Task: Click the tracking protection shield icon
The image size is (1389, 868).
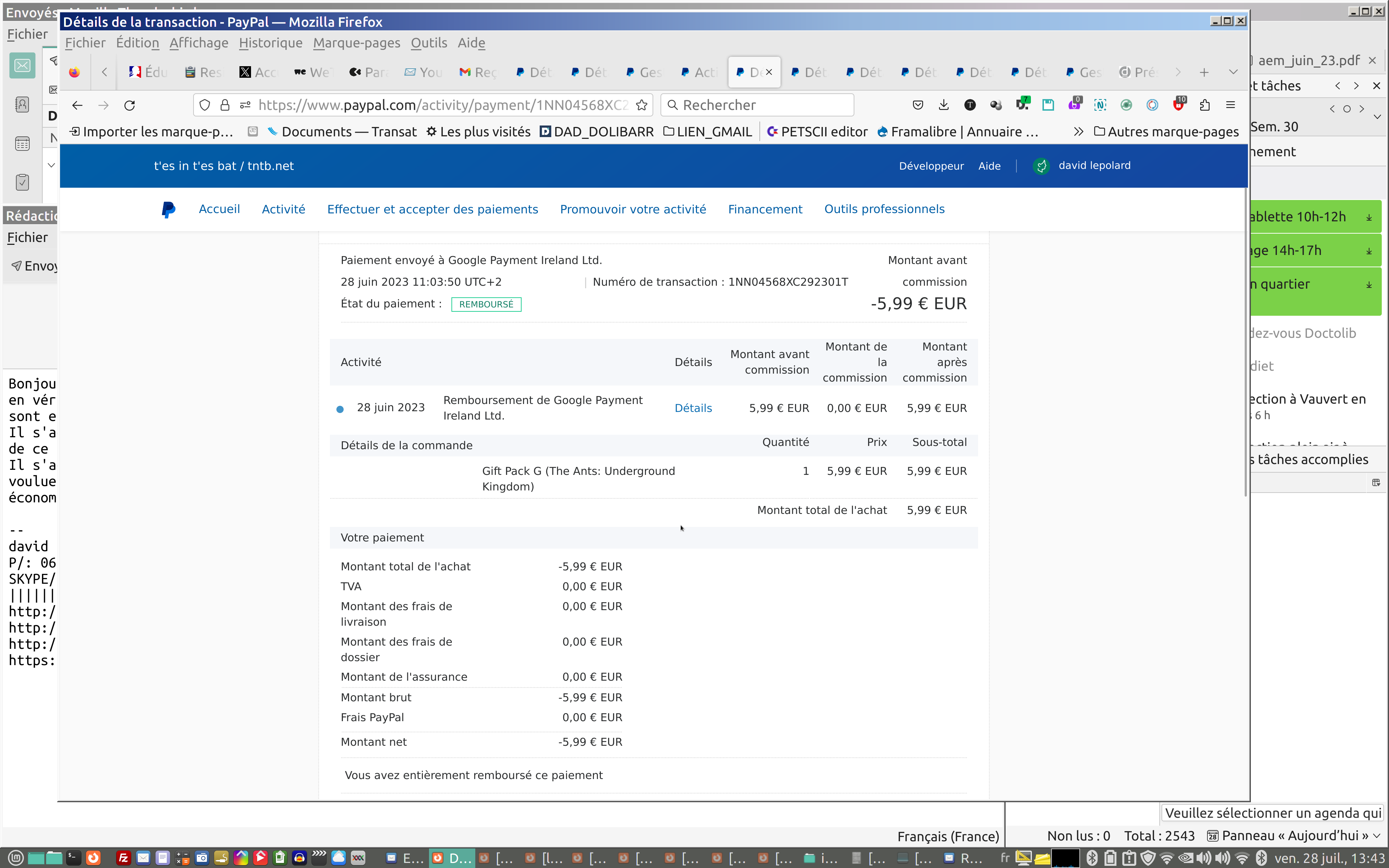Action: coord(205,105)
